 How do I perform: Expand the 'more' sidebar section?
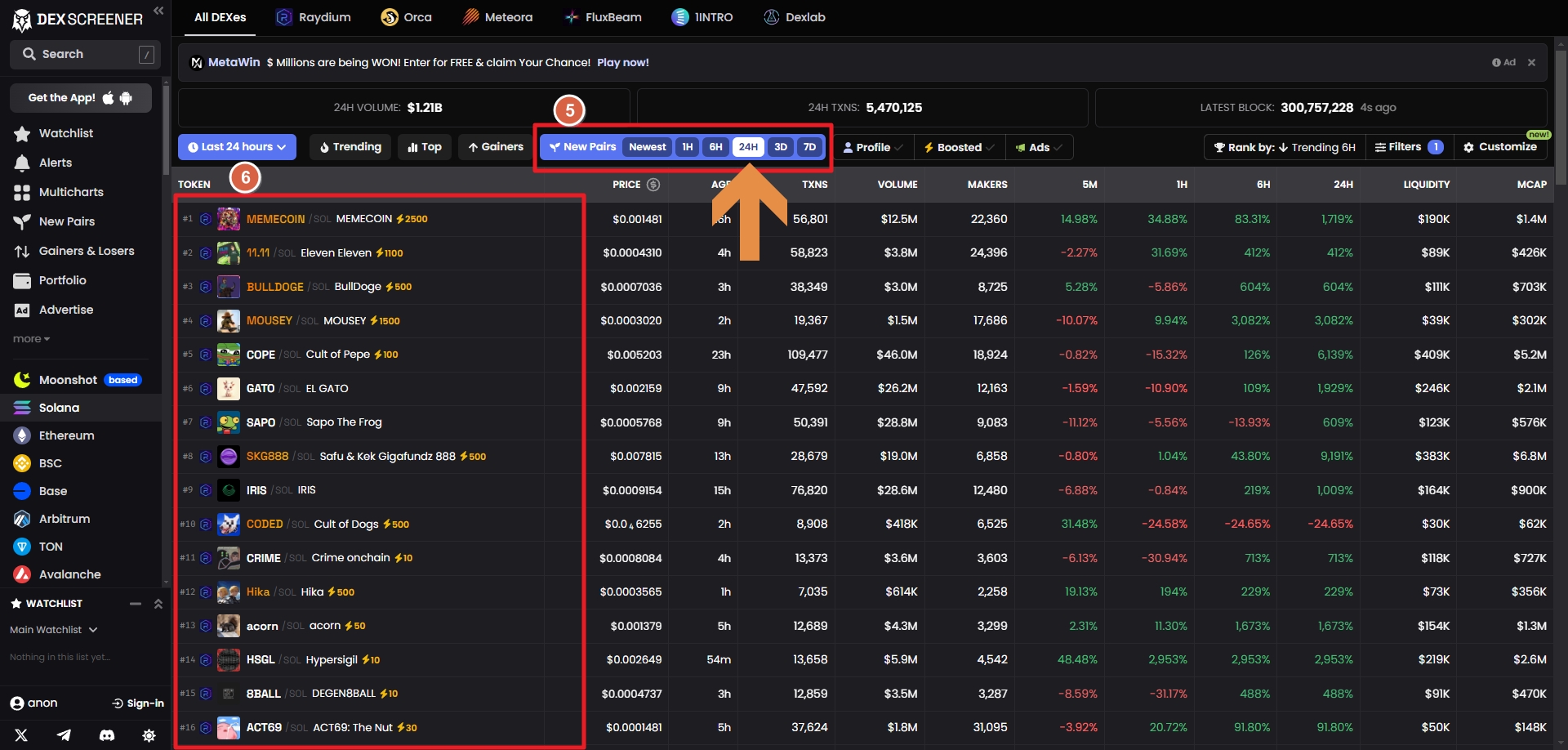pos(31,338)
